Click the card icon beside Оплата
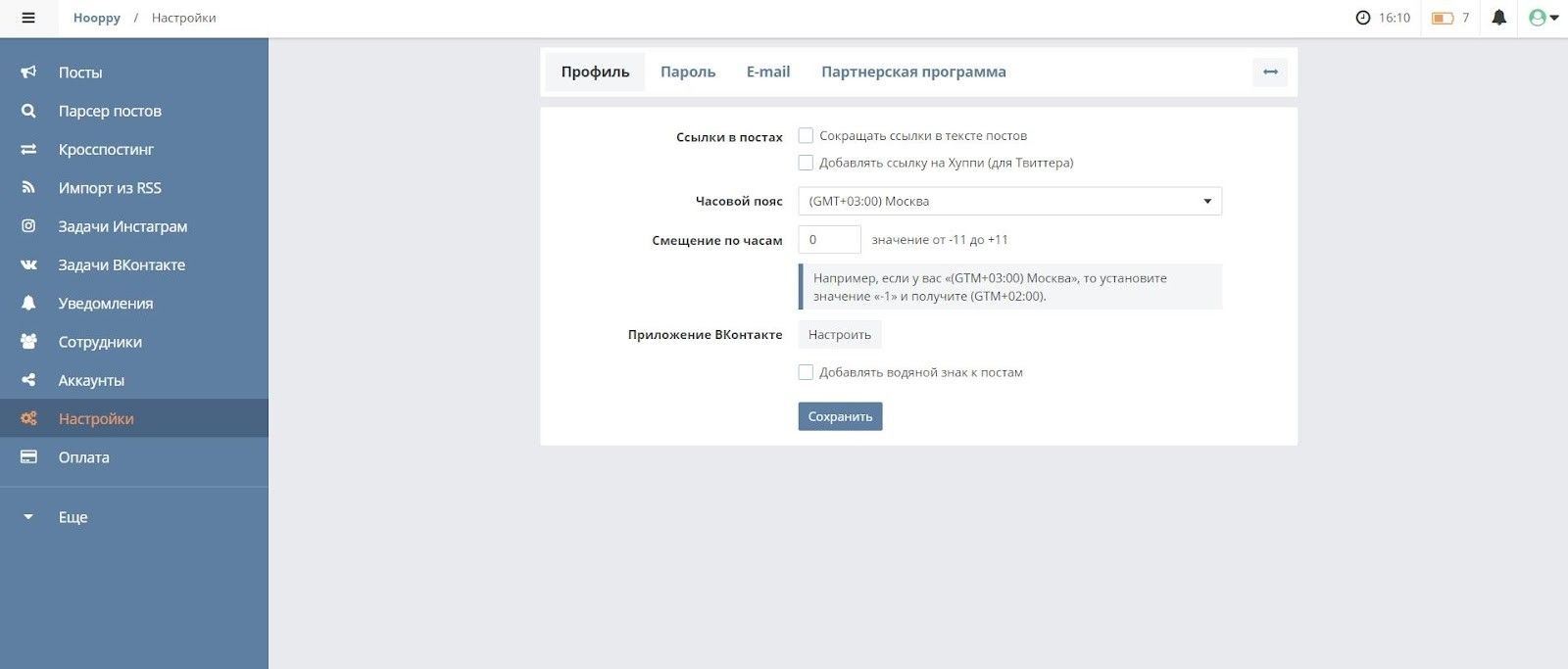 pyautogui.click(x=28, y=456)
